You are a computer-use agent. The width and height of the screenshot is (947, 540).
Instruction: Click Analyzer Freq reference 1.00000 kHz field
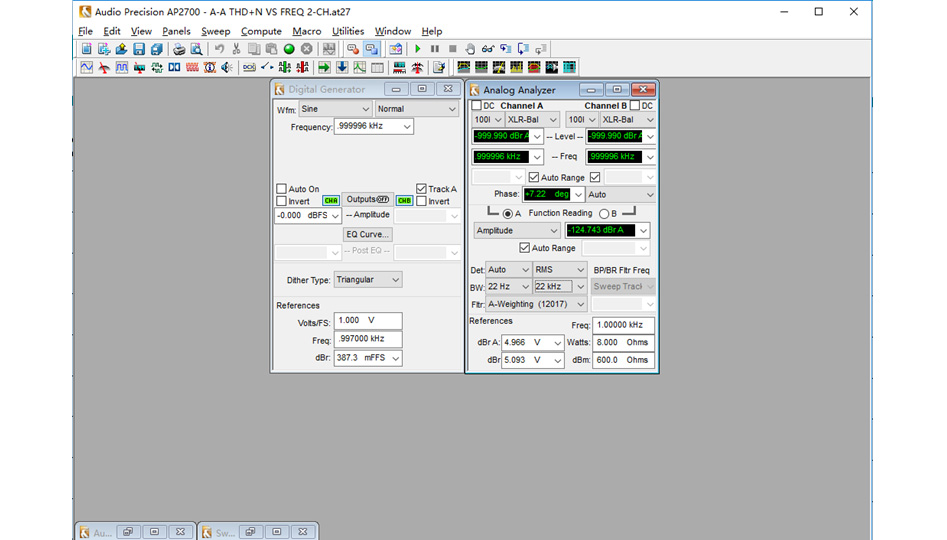tap(623, 325)
